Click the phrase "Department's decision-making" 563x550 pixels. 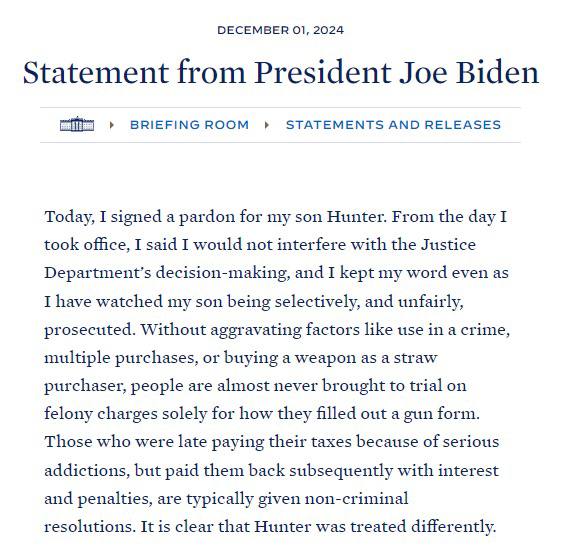pyautogui.click(x=167, y=273)
